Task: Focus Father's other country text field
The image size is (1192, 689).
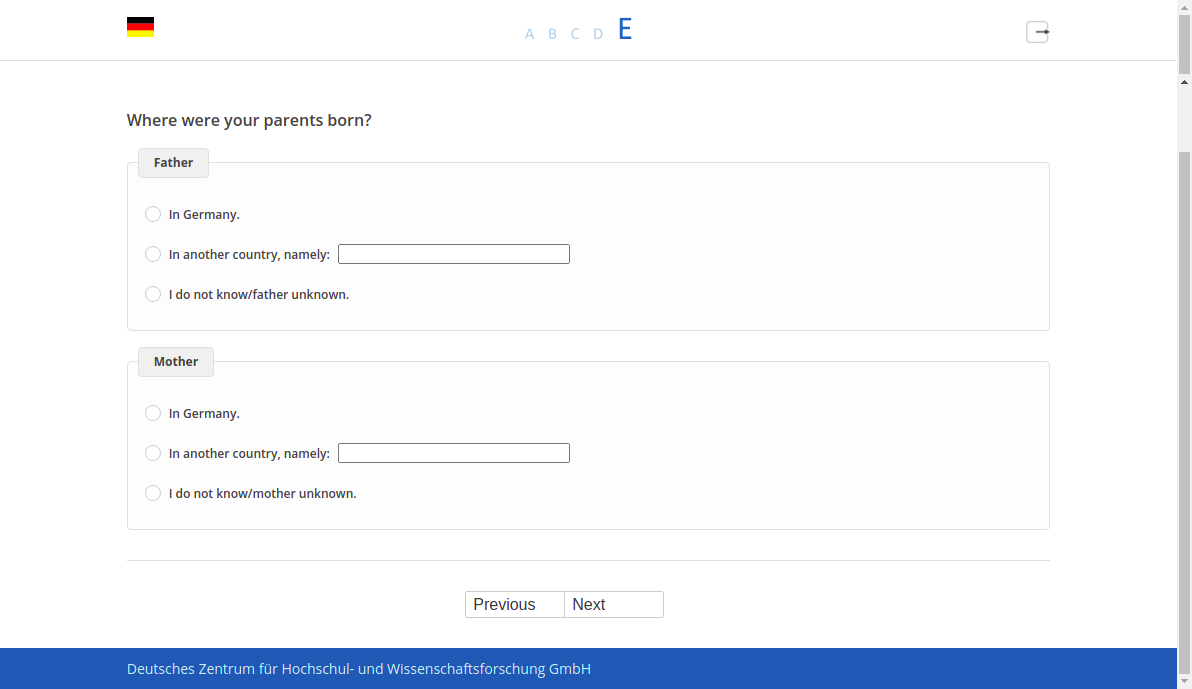Action: pyautogui.click(x=454, y=254)
